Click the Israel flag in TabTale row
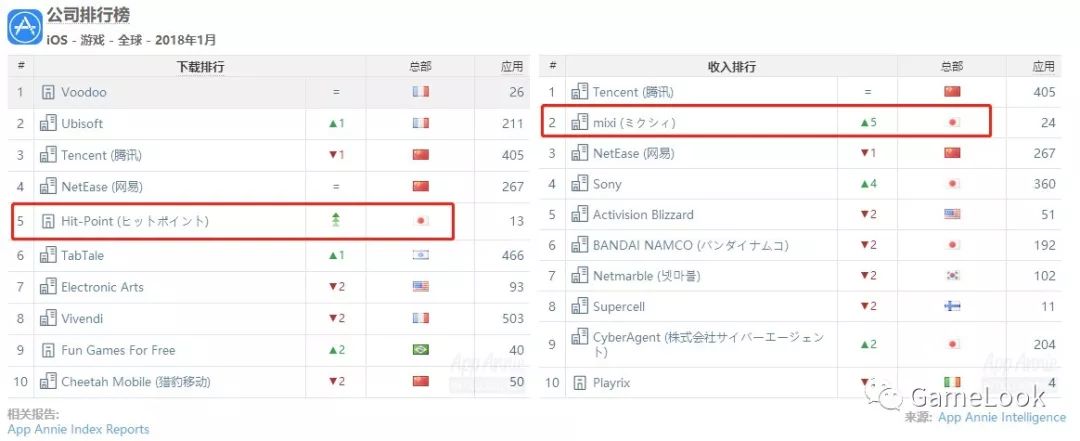The width and height of the screenshot is (1080, 441). [x=420, y=256]
